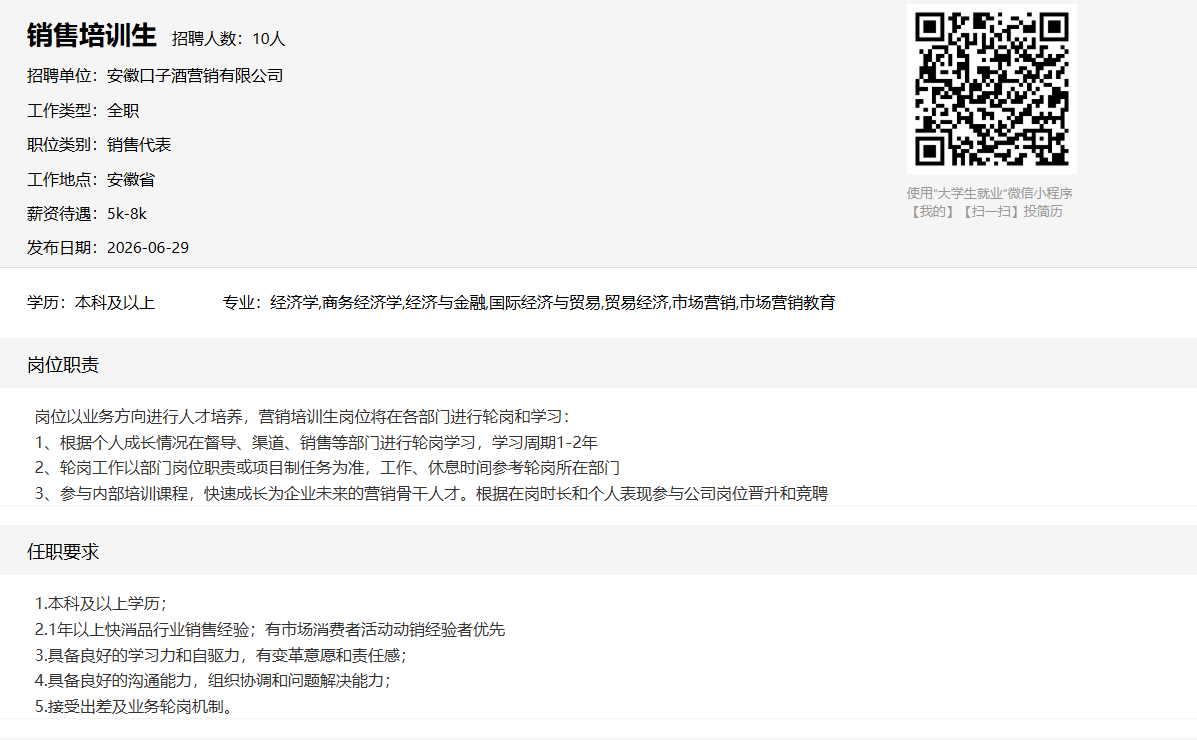This screenshot has width=1197, height=740.
Task: Click the 学历：本科及以上 text
Action: pos(91,303)
